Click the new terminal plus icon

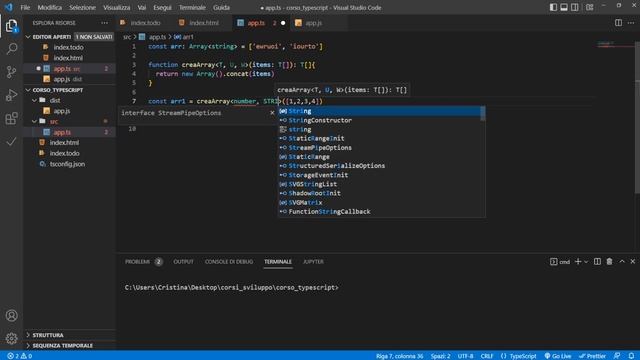coord(578,262)
